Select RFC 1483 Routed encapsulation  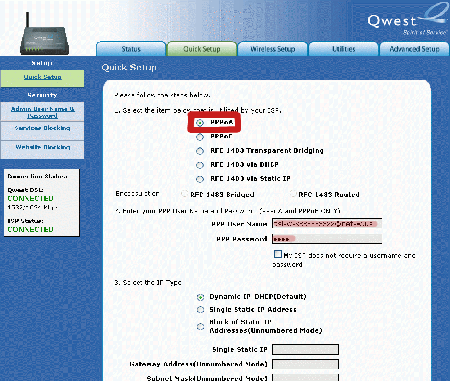point(293,194)
